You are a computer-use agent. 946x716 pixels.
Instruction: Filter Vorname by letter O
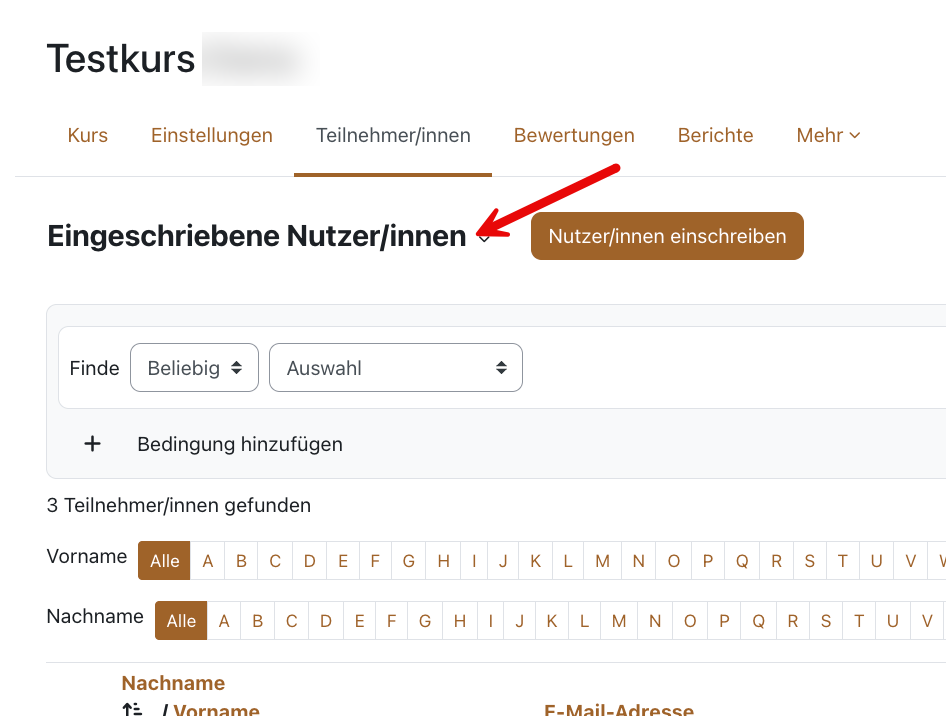click(x=674, y=561)
